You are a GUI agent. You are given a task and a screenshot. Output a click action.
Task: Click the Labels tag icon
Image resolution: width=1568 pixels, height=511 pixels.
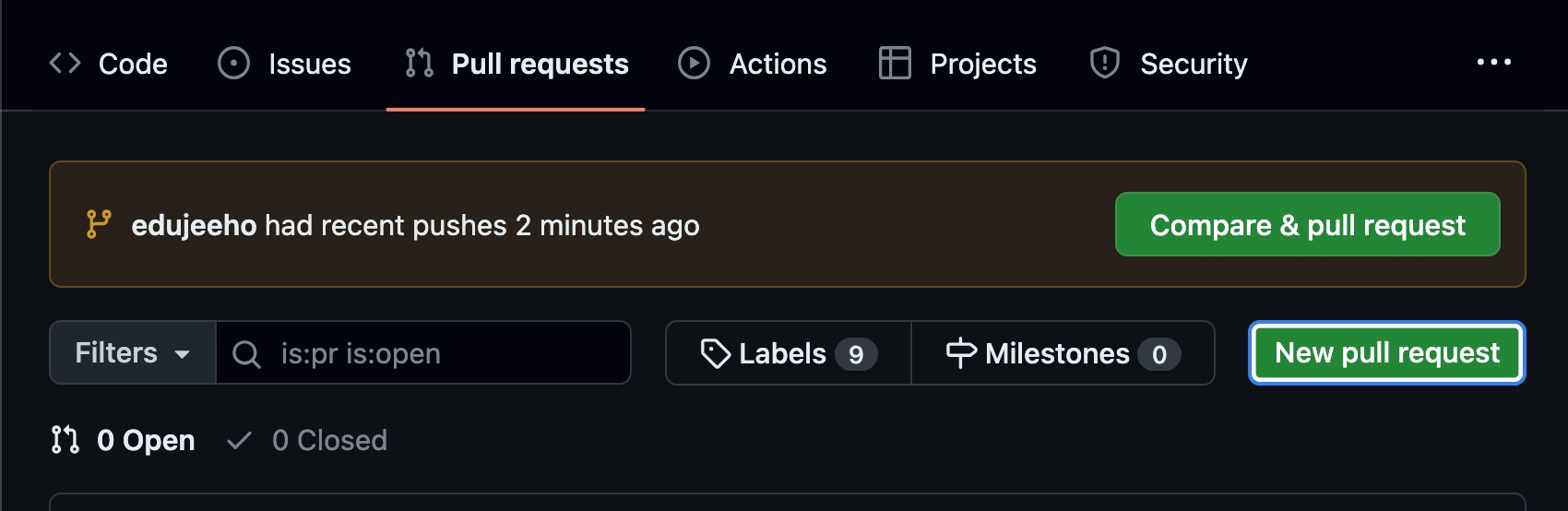pos(716,353)
